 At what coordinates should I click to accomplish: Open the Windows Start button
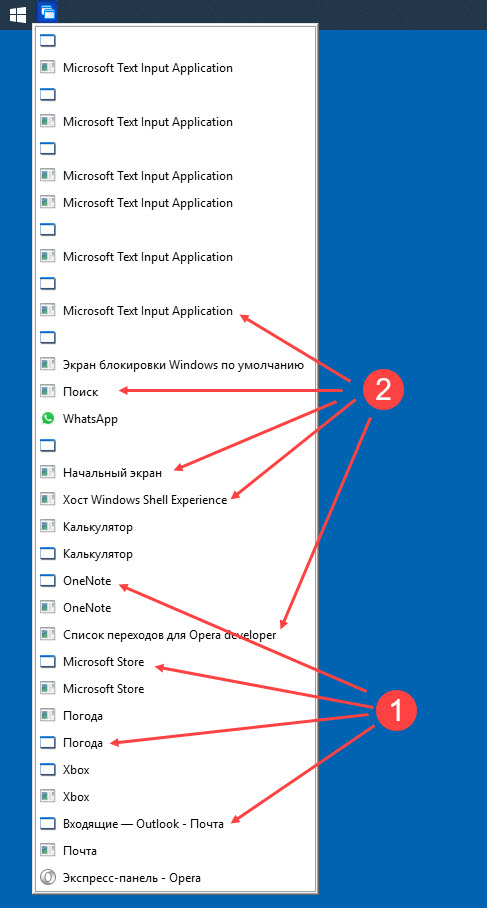tap(18, 14)
